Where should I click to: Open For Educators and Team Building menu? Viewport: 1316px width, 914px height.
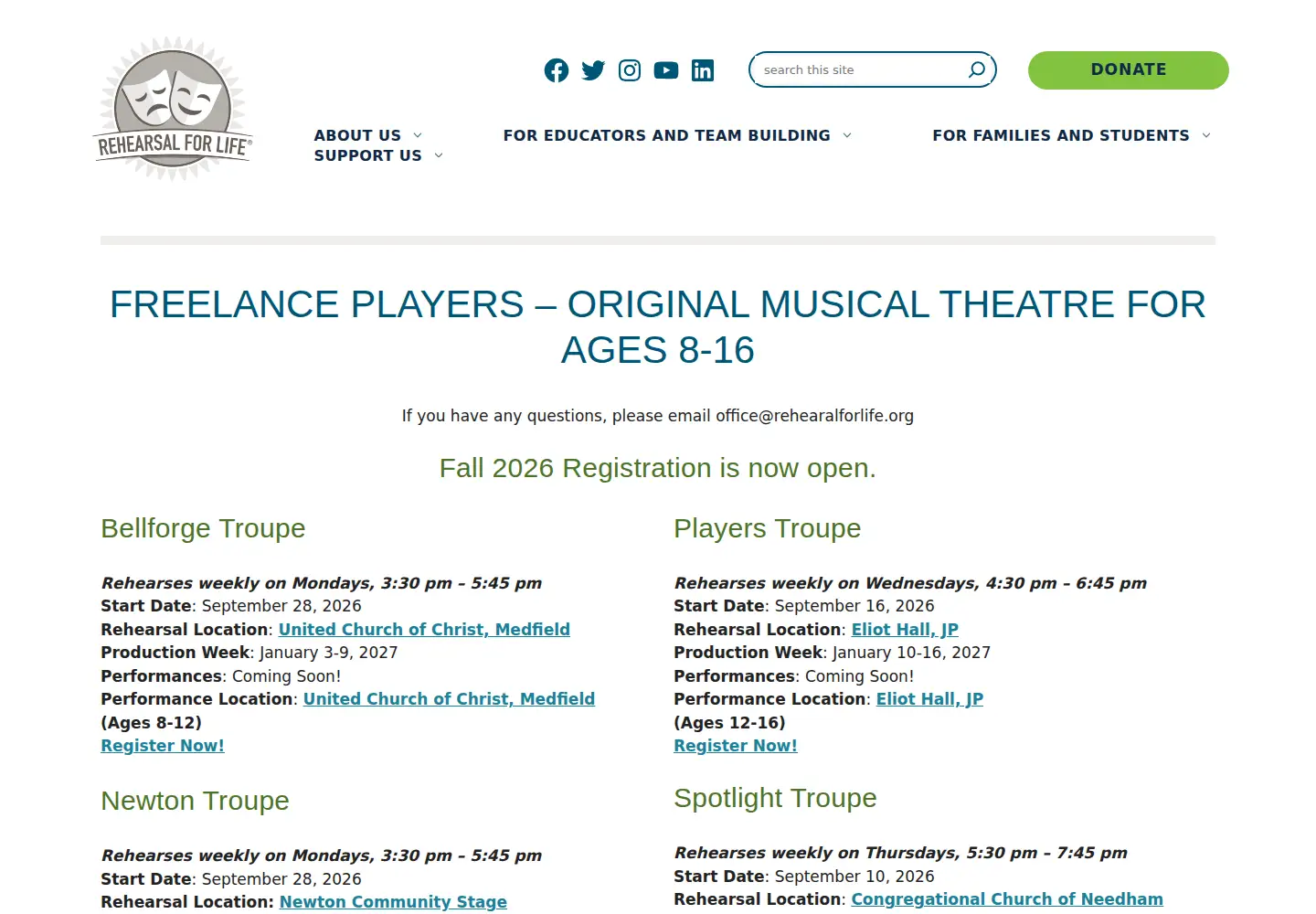[666, 135]
